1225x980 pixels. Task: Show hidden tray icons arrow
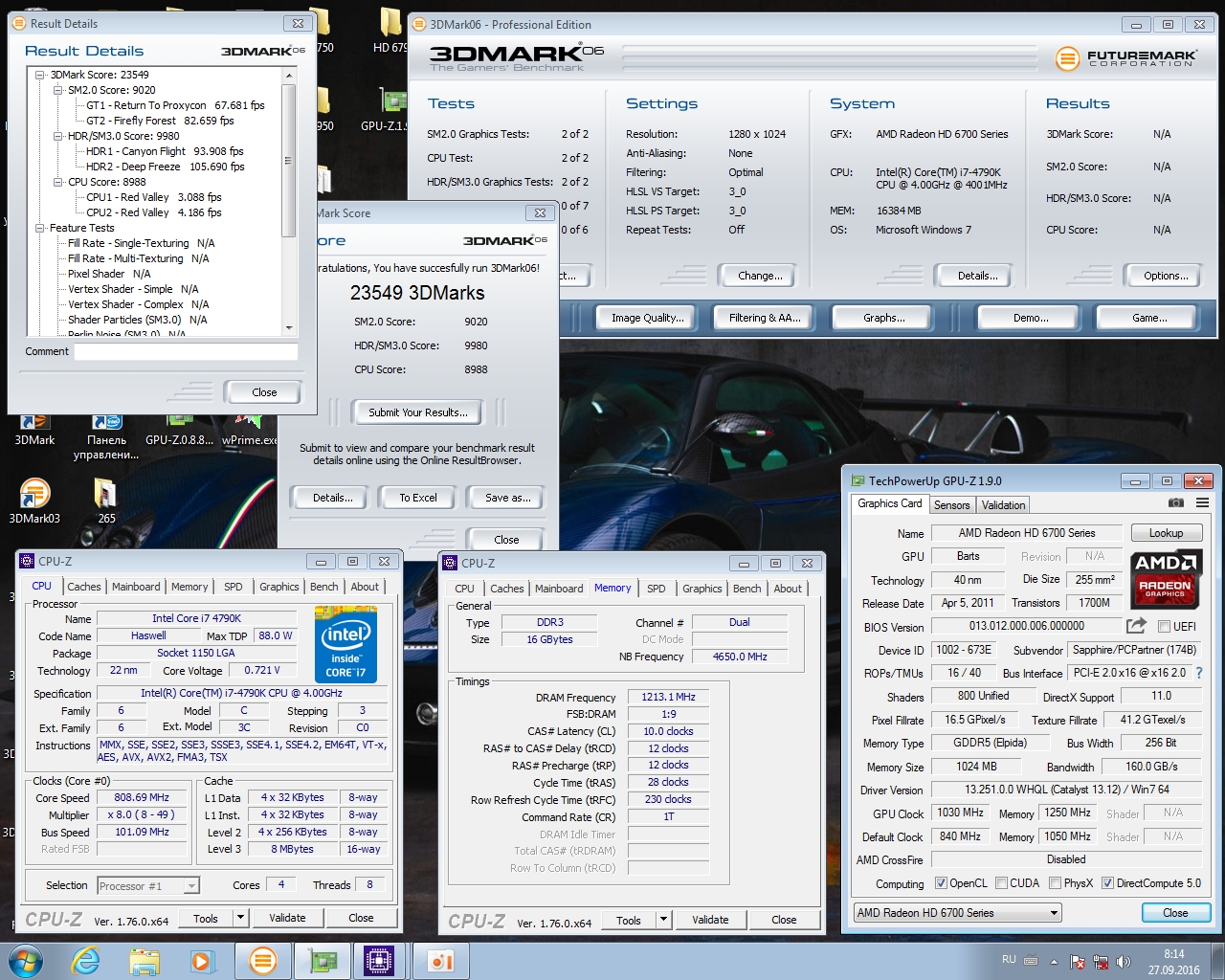(x=1054, y=962)
